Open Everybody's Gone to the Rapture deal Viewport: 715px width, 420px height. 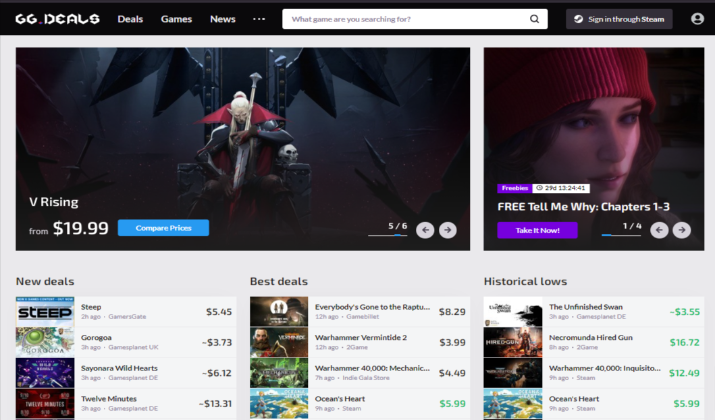[372, 307]
